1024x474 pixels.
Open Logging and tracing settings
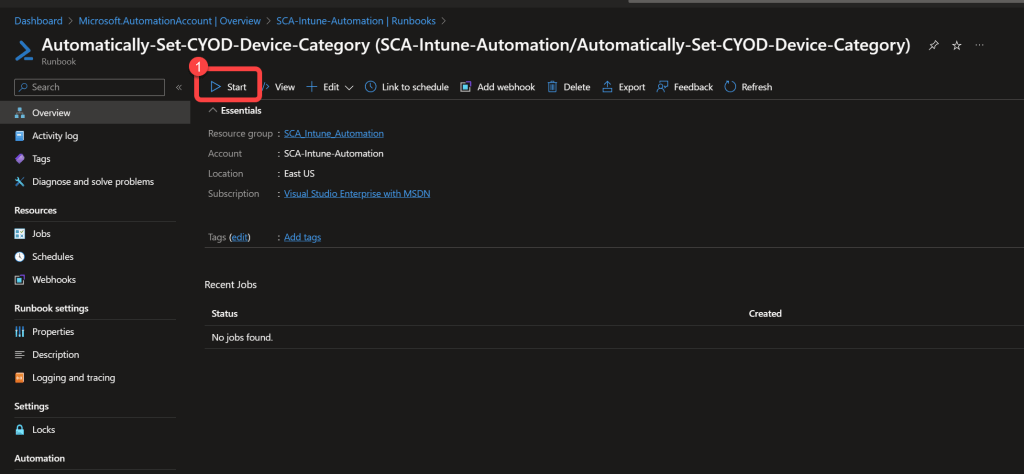pos(73,378)
